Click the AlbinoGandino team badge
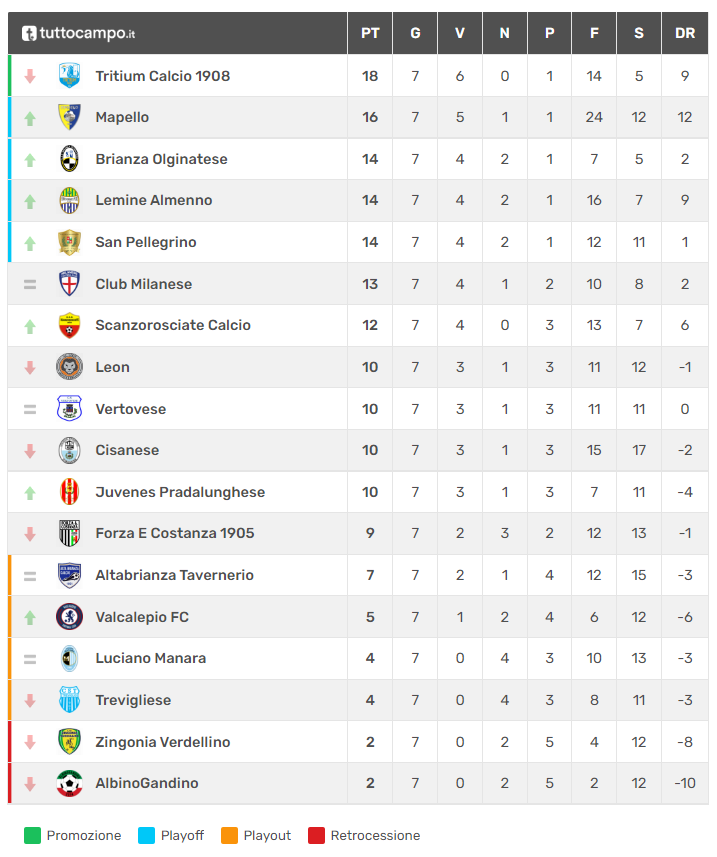This screenshot has height=857, width=717. [69, 783]
